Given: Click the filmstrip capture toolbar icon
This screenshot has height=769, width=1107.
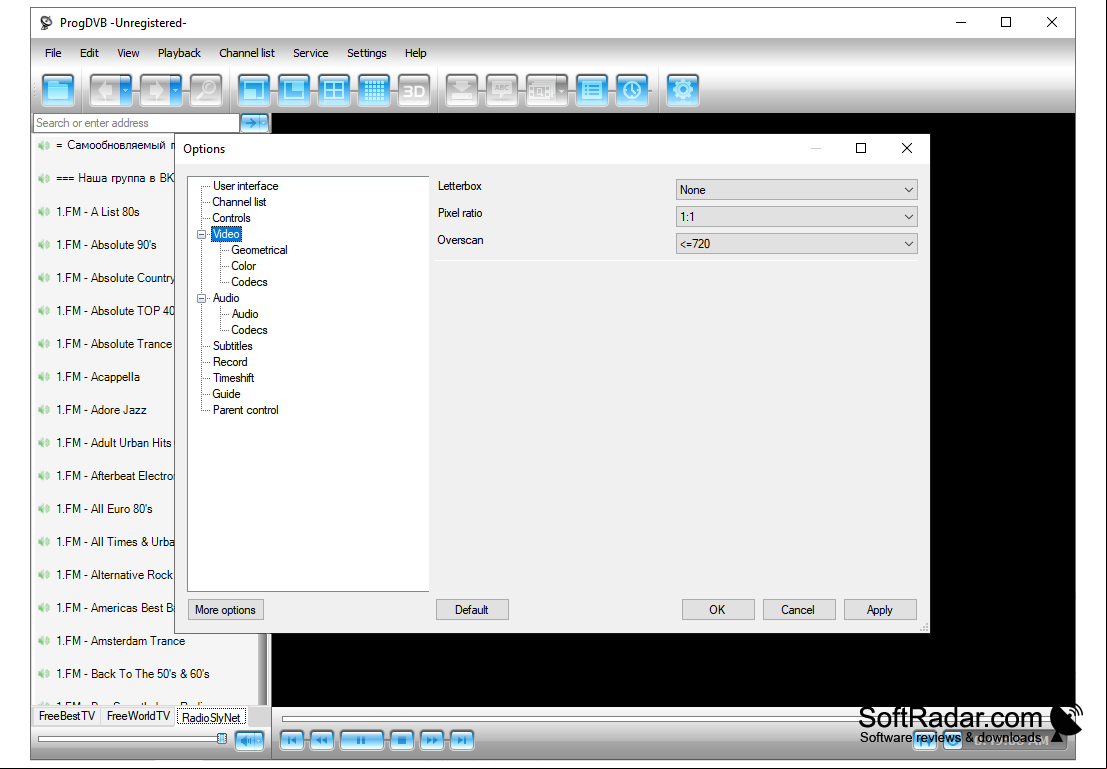Looking at the screenshot, I should 541,90.
